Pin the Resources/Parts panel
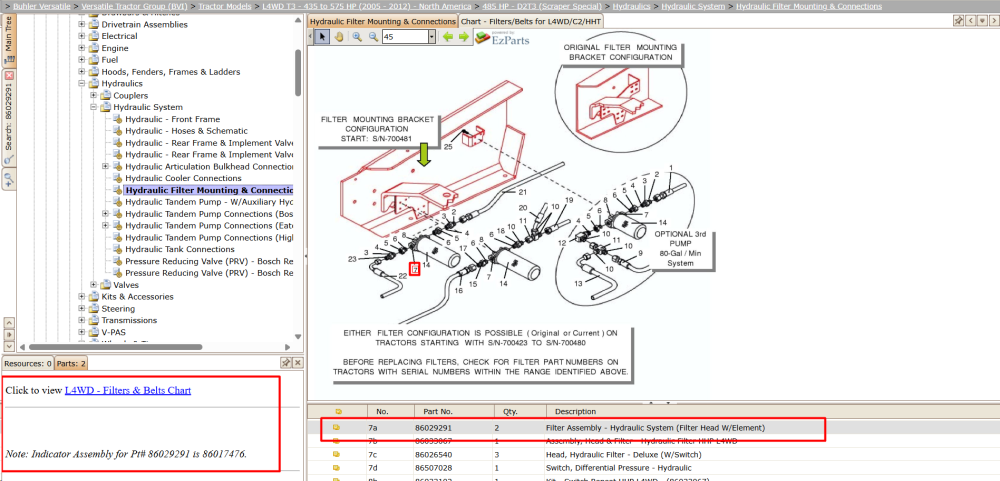Viewport: 1000px width, 481px height. point(286,362)
